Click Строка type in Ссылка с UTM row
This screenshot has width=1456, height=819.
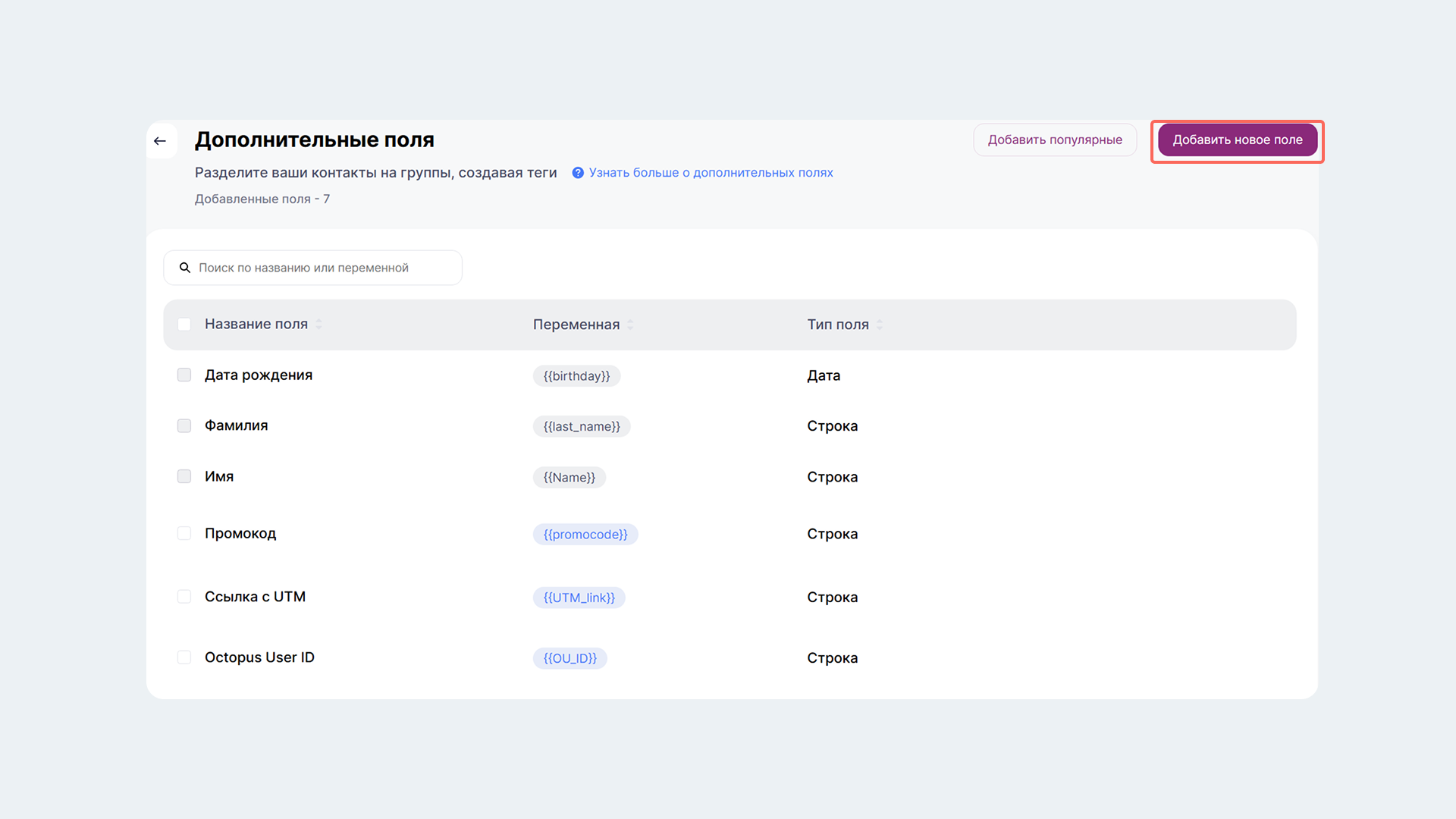coord(833,598)
